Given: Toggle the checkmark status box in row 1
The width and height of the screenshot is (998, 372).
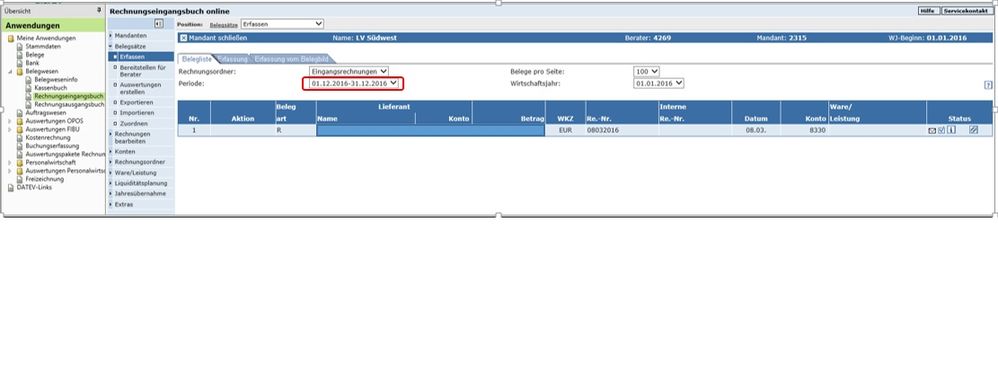Looking at the screenshot, I should pos(941,130).
